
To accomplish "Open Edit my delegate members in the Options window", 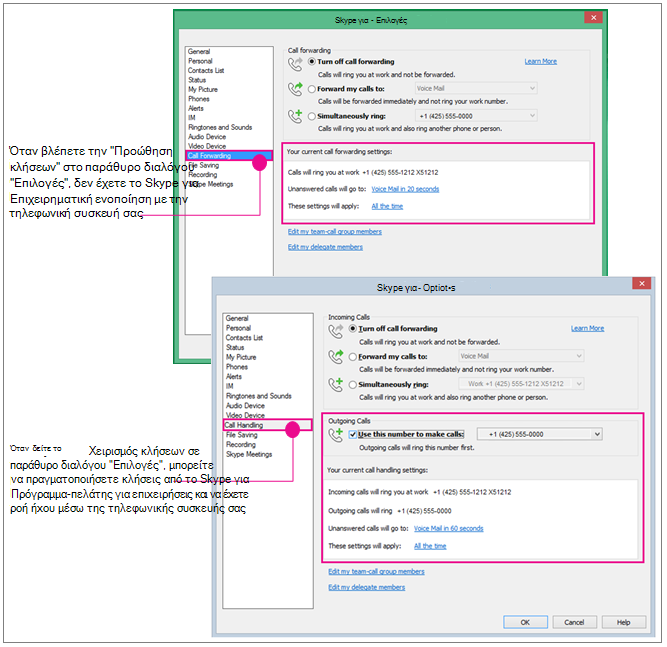I will pos(366,587).
